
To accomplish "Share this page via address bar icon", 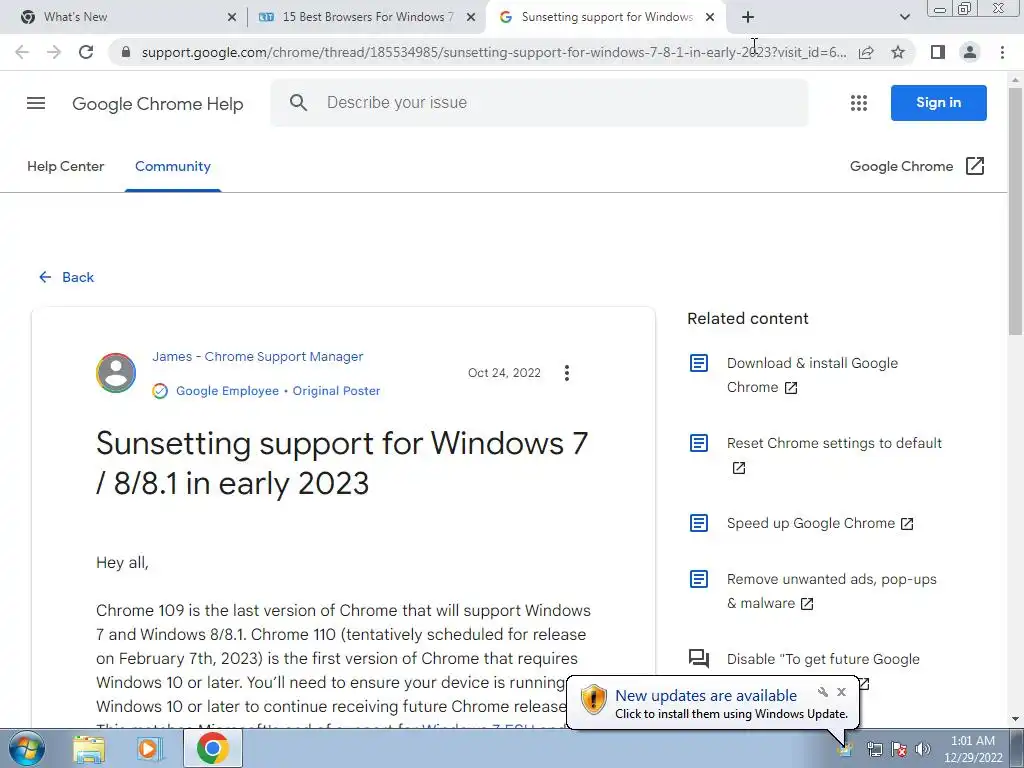I will [866, 52].
